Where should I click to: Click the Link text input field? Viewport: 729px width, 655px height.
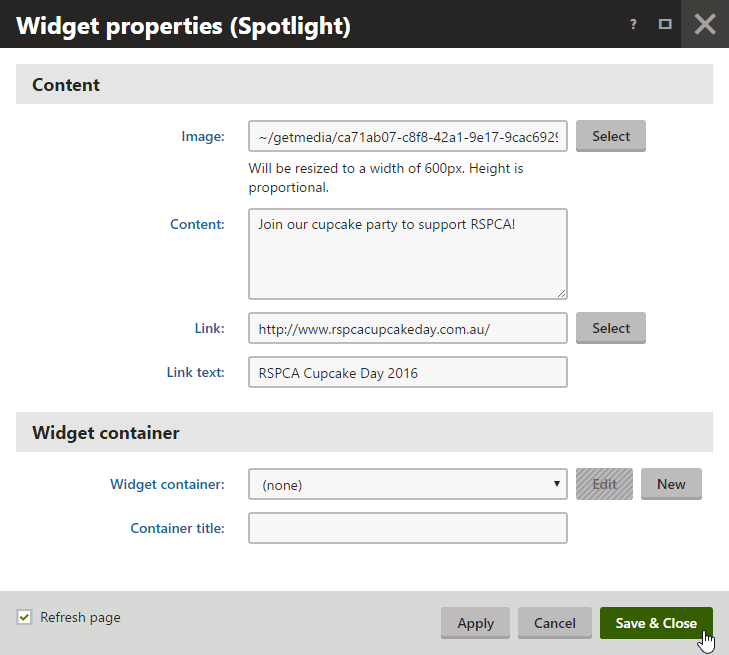[x=407, y=373]
